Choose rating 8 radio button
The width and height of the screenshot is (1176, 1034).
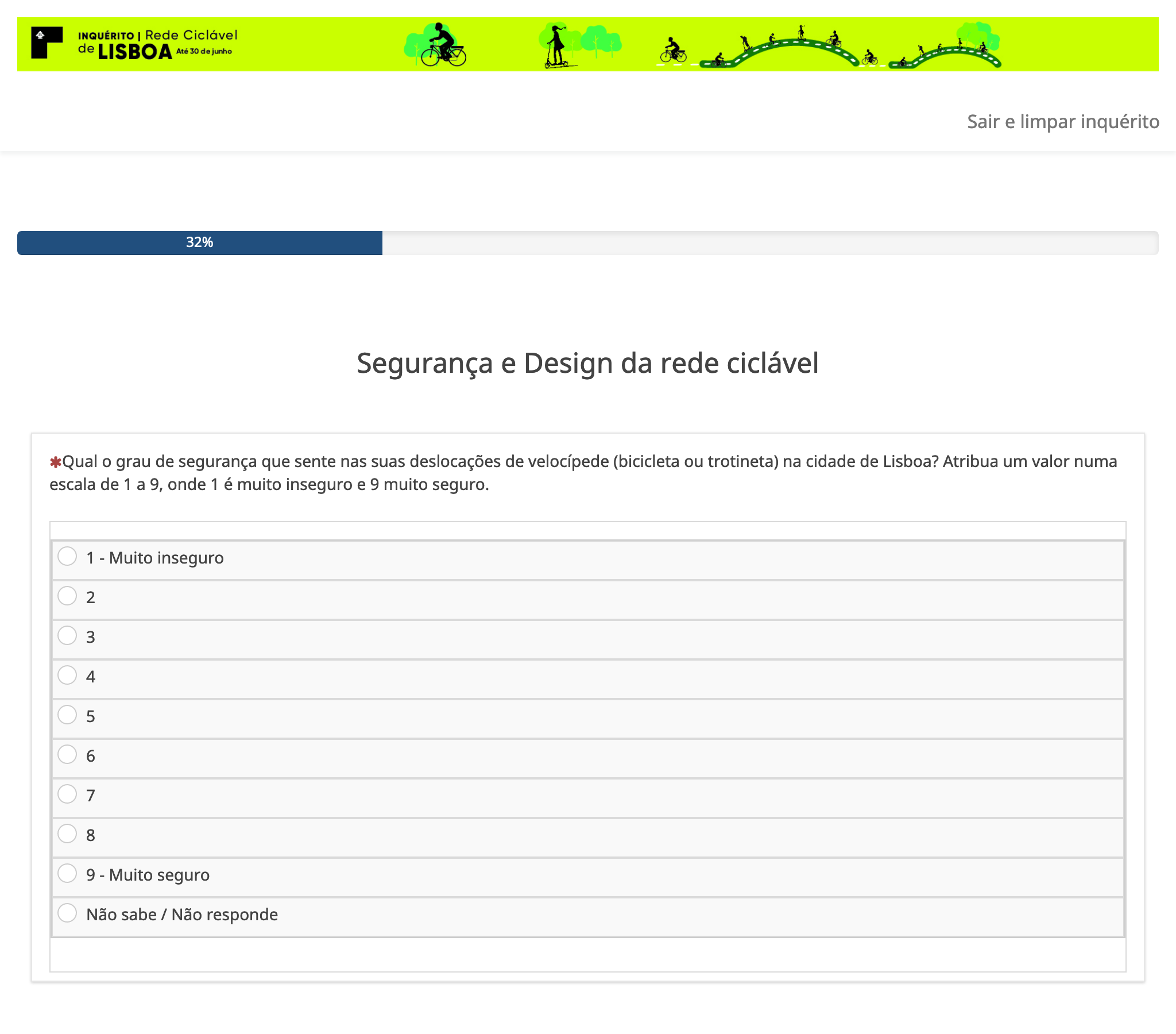tap(67, 835)
